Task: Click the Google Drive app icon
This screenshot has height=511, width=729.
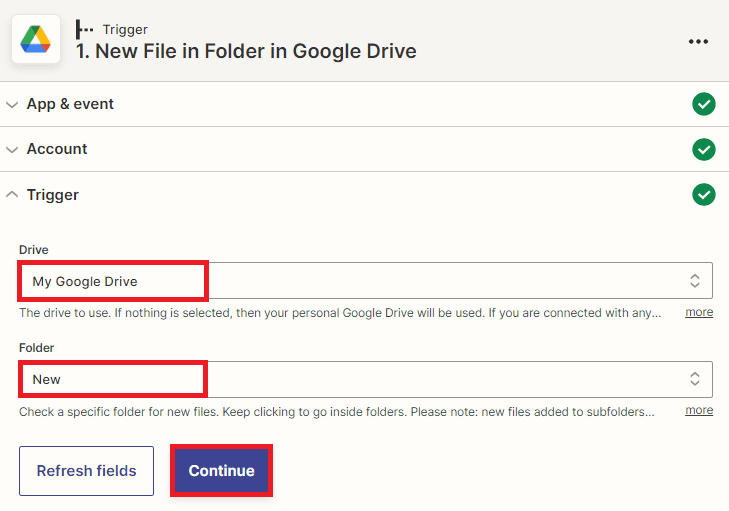Action: [35, 40]
